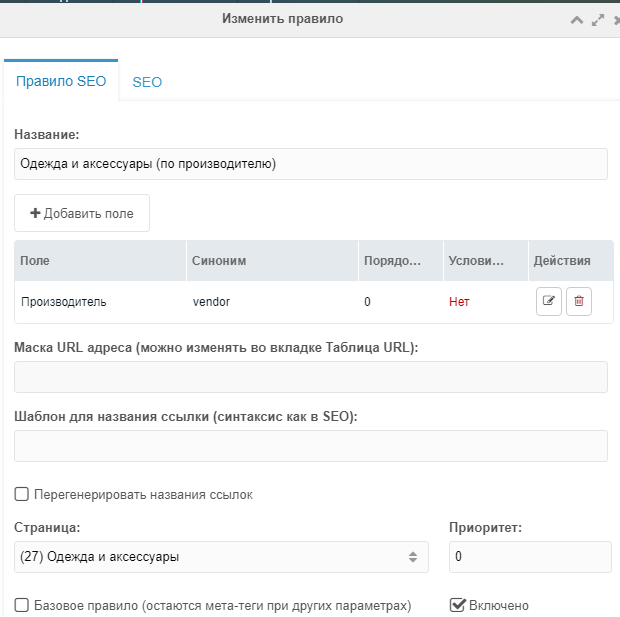Click the Маска URL адреса field
The width and height of the screenshot is (620, 617).
[x=311, y=377]
